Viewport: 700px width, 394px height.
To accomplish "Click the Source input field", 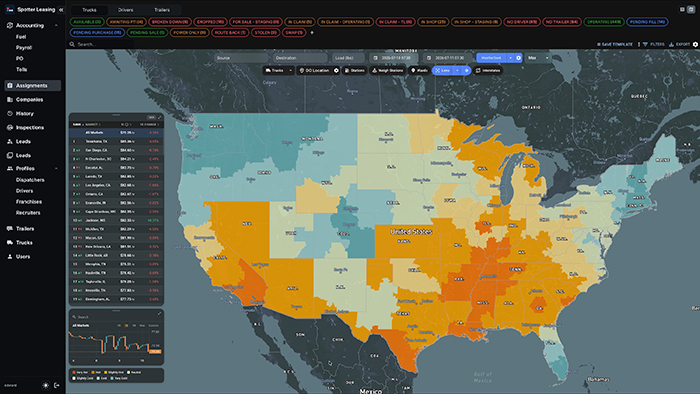I will coord(241,58).
